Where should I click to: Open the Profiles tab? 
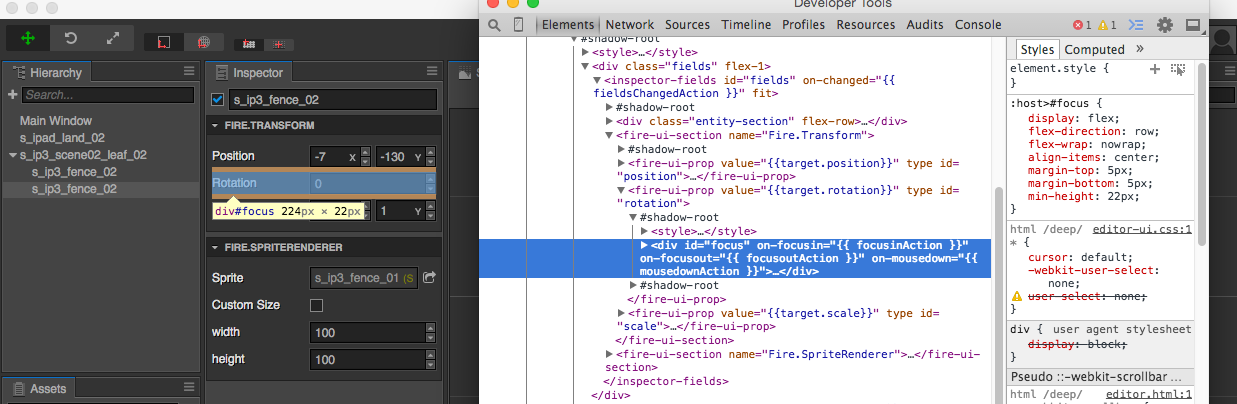coord(804,25)
